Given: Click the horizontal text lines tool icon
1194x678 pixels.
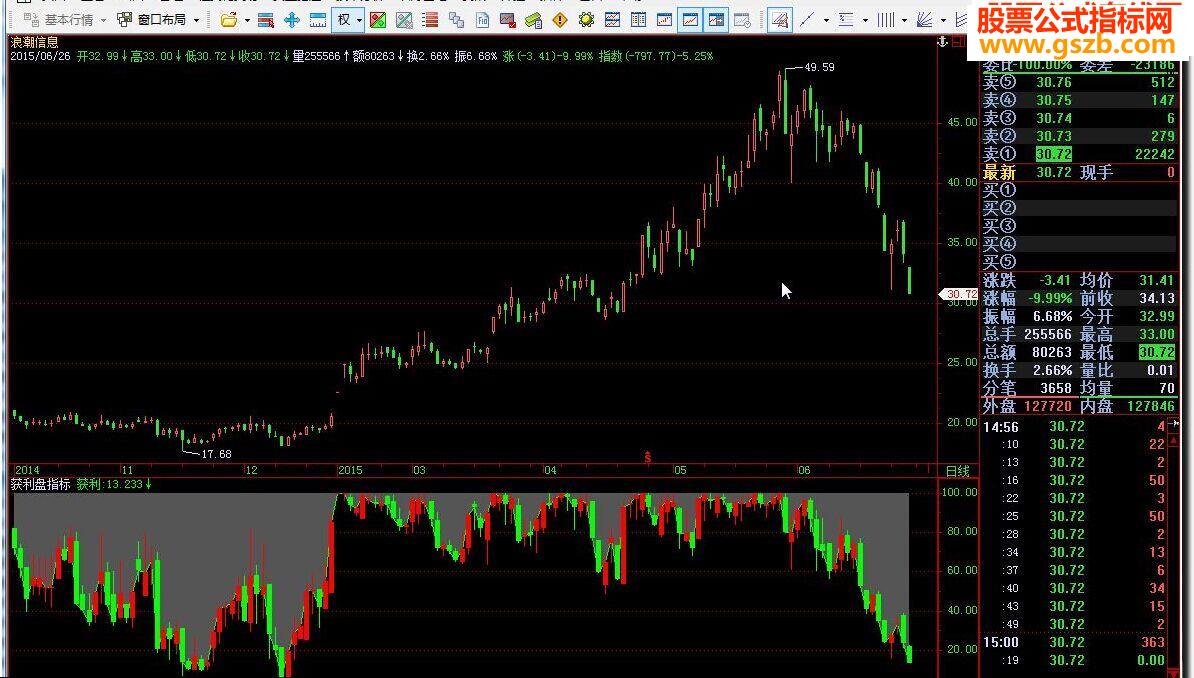Looking at the screenshot, I should click(x=846, y=20).
